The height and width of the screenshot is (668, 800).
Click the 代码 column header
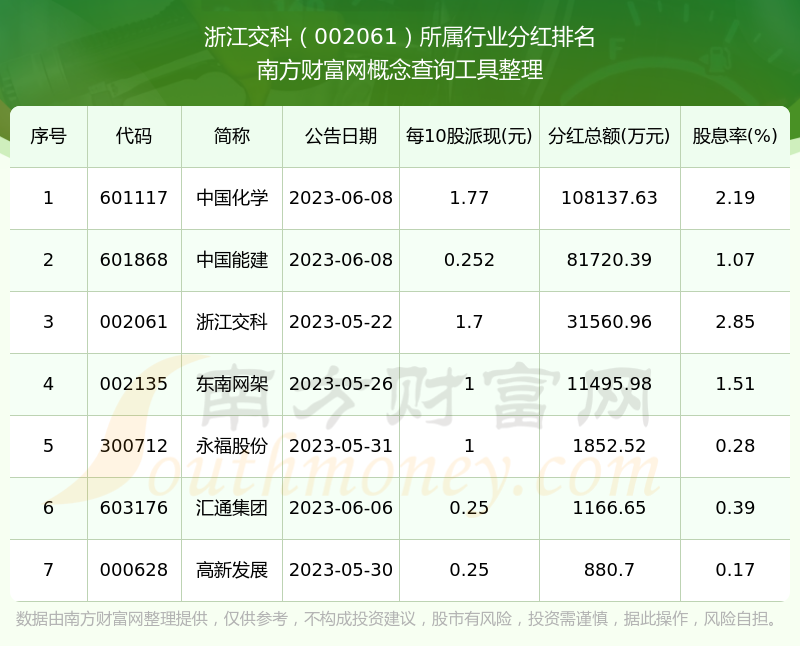click(134, 136)
